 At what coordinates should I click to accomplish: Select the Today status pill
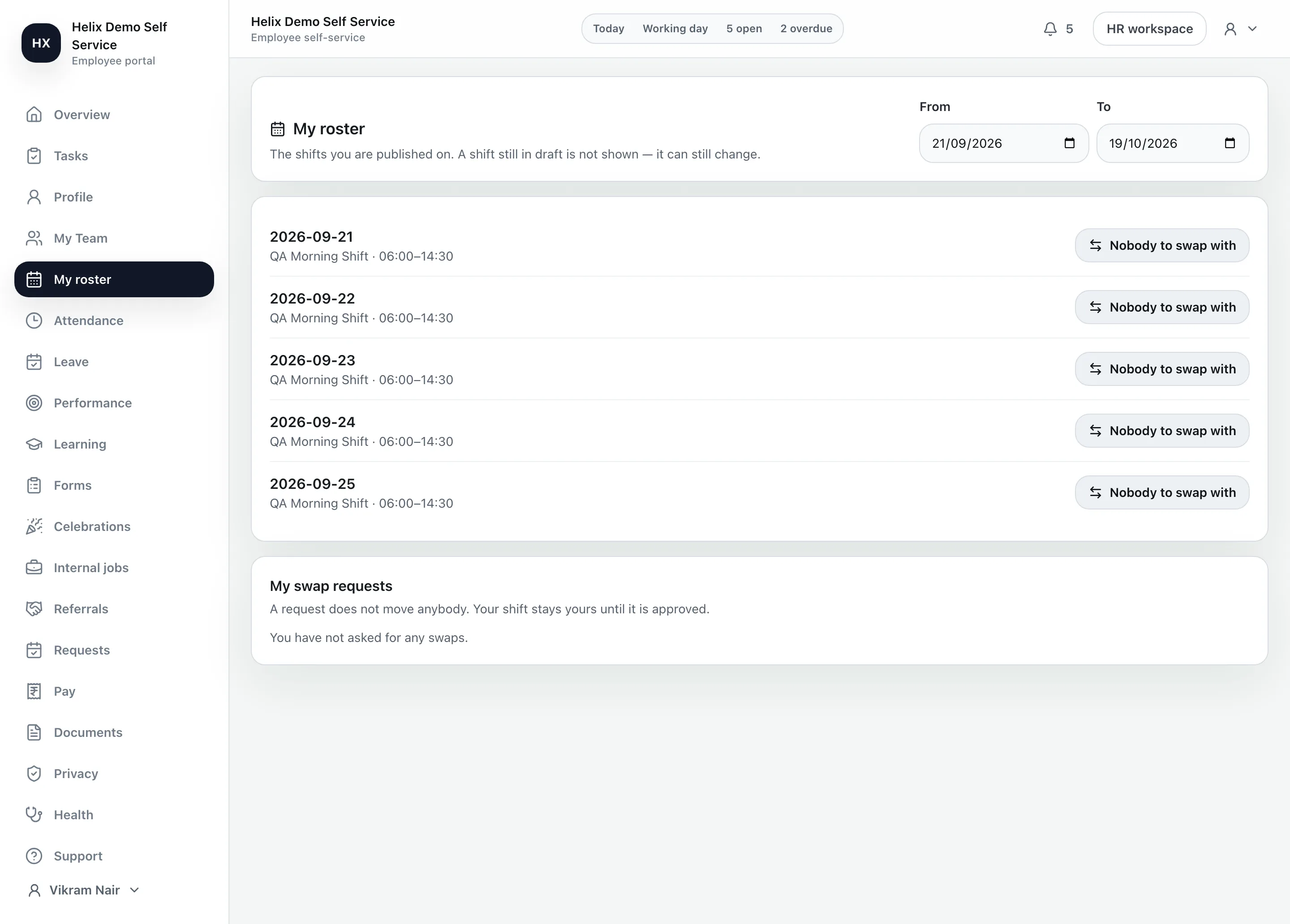click(609, 29)
